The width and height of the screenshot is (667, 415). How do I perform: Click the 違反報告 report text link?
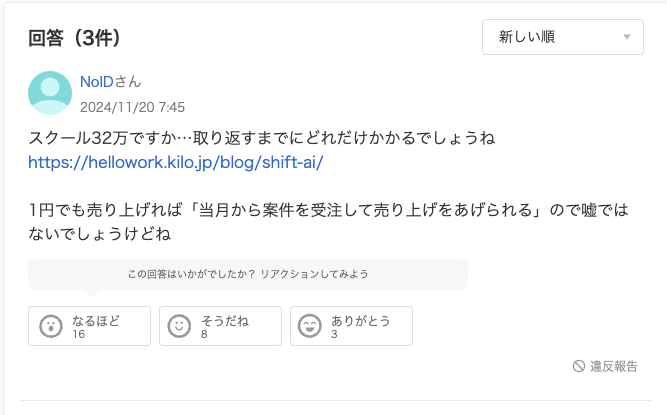[x=613, y=366]
